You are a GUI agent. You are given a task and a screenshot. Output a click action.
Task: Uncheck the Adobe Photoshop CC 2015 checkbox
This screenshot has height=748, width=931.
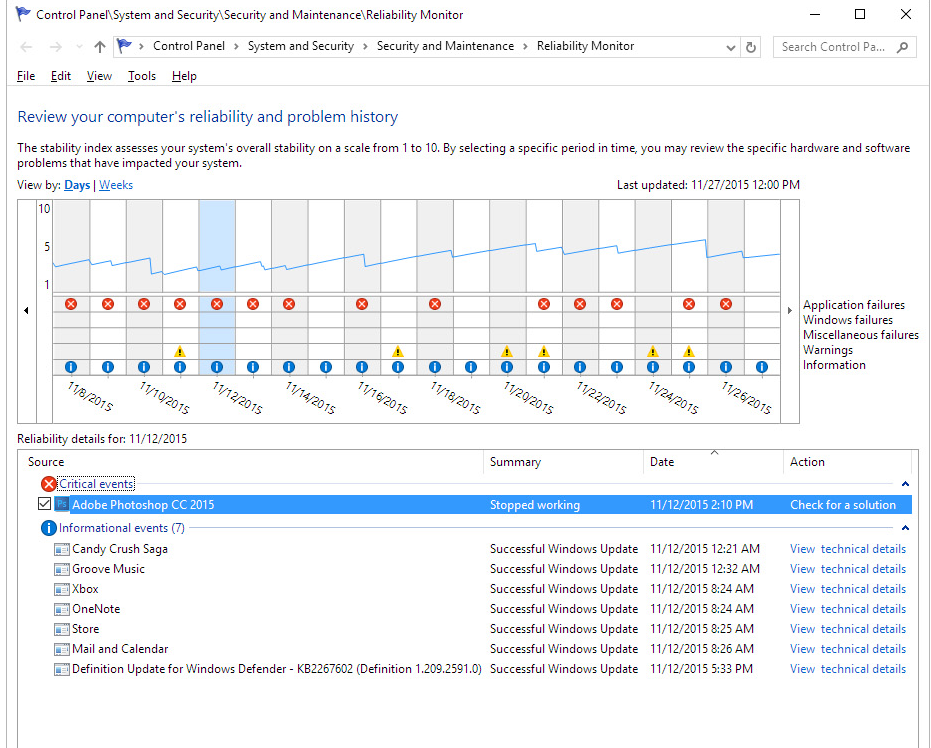click(x=44, y=504)
